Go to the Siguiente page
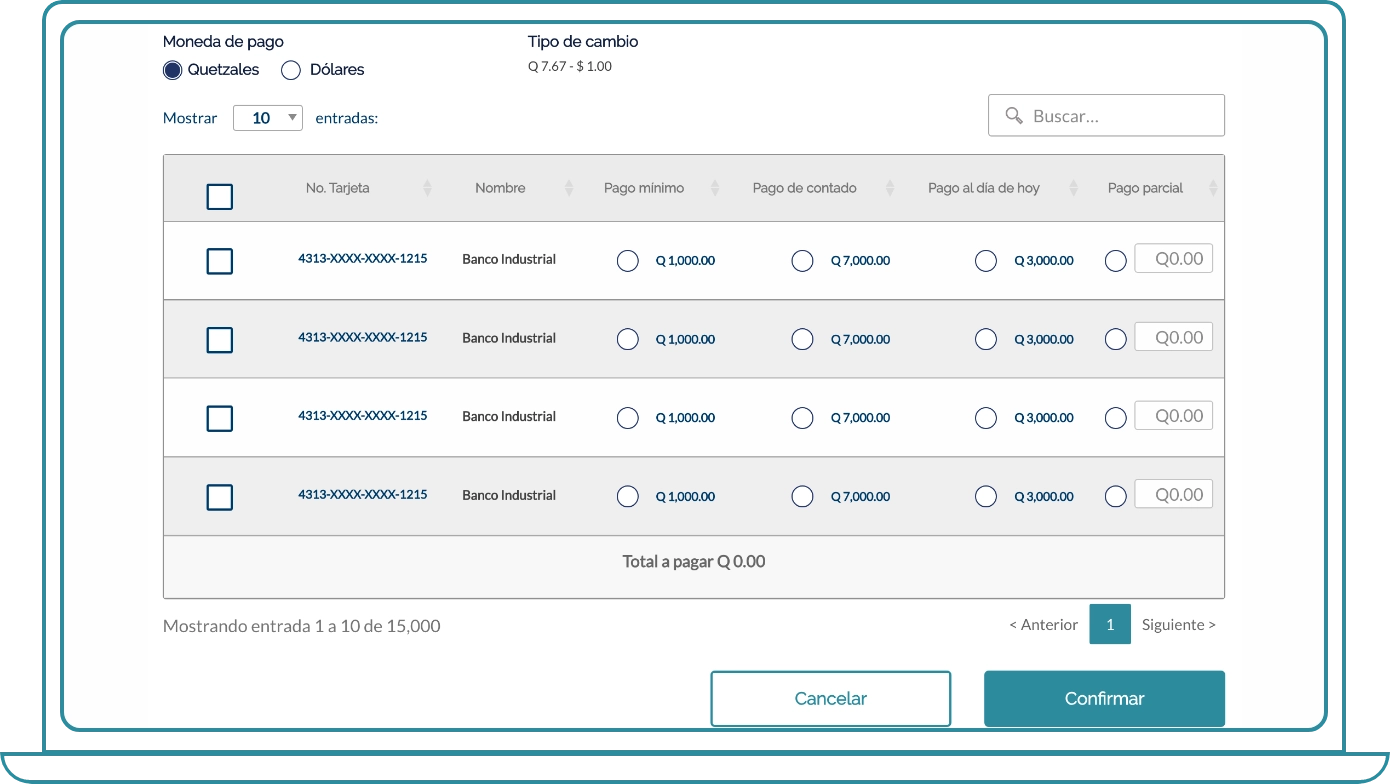 click(1179, 625)
